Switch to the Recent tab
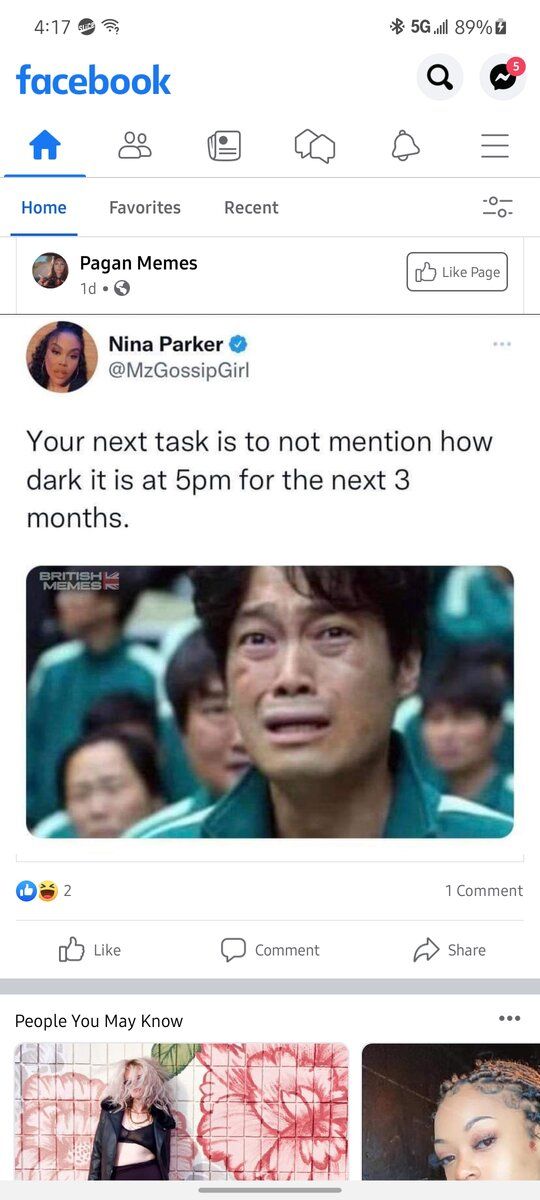 251,207
